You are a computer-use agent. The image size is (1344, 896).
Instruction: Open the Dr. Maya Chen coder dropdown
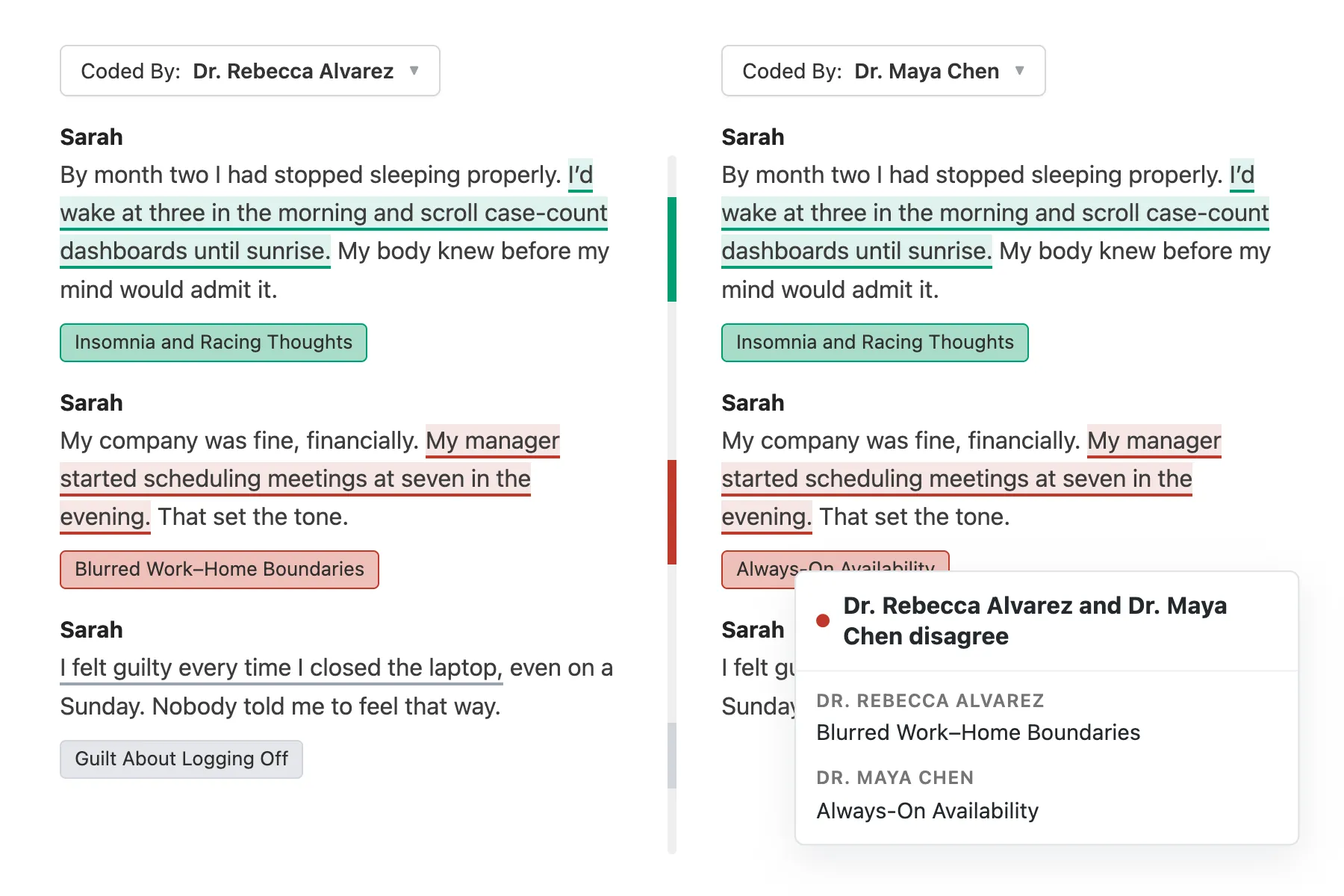883,71
